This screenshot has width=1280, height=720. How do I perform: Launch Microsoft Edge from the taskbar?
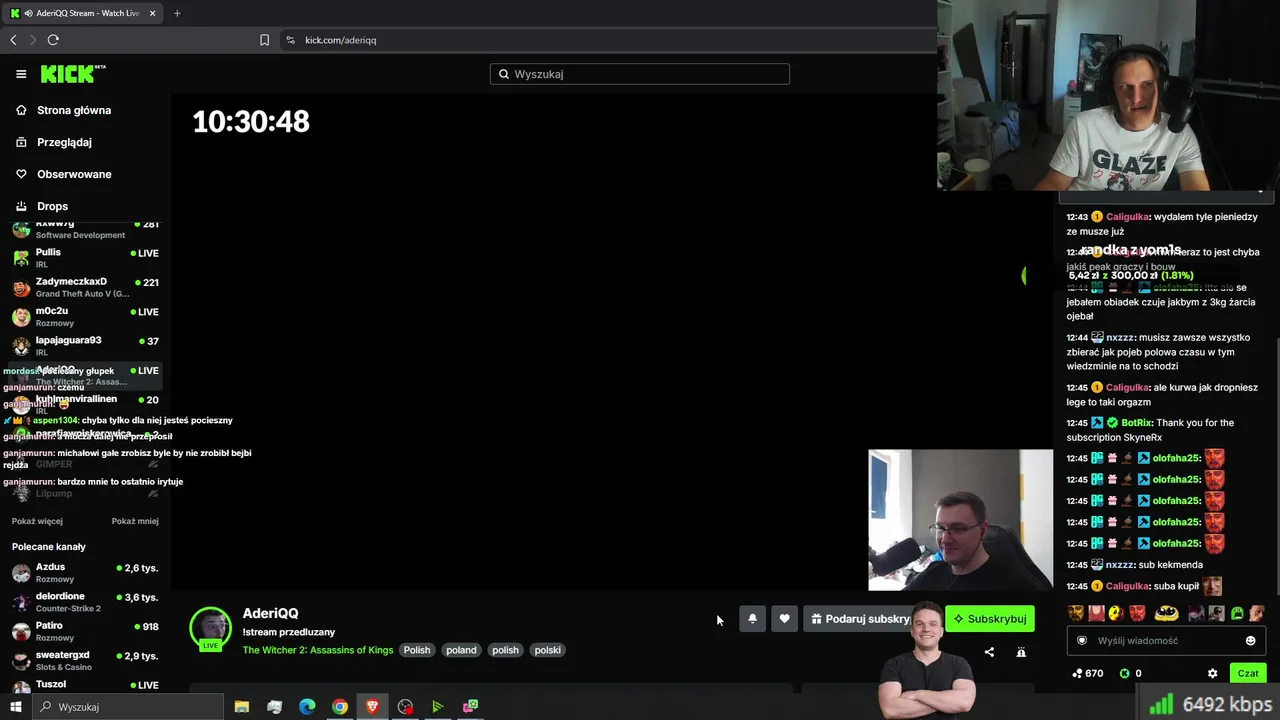click(x=307, y=707)
